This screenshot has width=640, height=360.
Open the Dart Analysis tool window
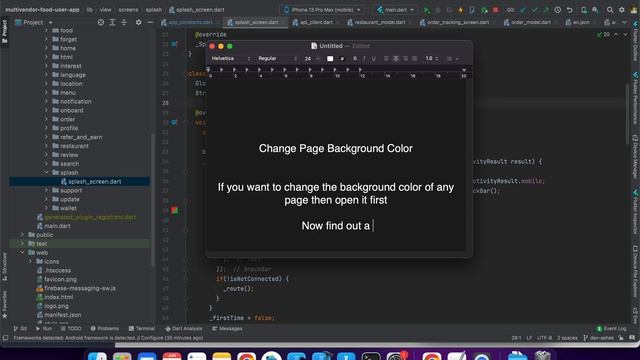[184, 329]
